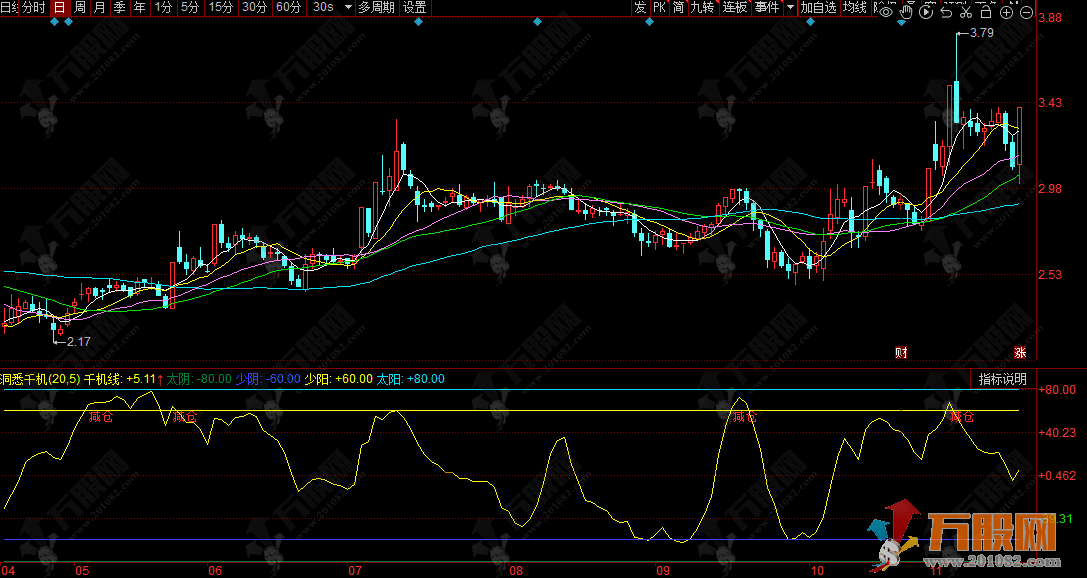Screen dimensions: 1087x578
Task: Open the 30s period dropdown arrow
Action: (346, 7)
